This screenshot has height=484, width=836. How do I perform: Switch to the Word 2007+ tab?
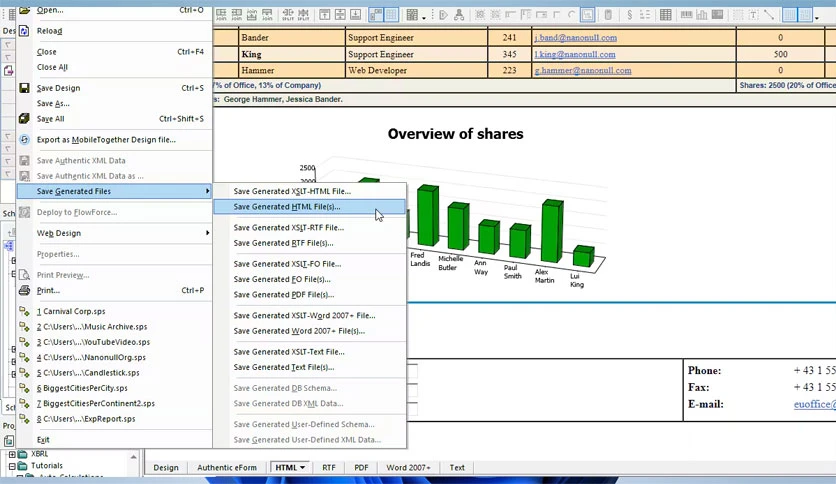tap(408, 467)
